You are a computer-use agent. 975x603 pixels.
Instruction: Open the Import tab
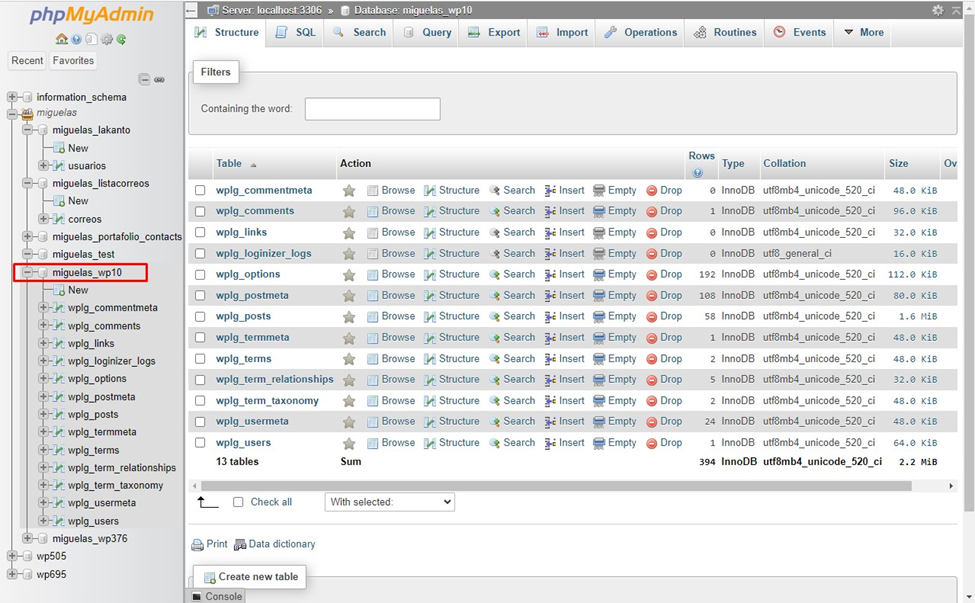[562, 32]
